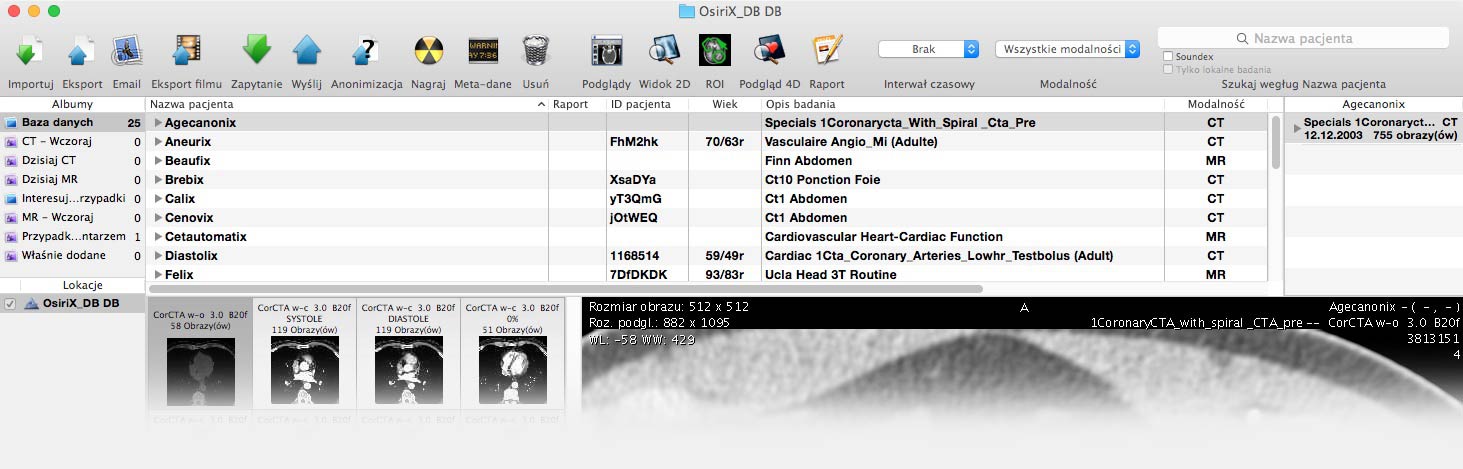Open the Raport icon

826,50
